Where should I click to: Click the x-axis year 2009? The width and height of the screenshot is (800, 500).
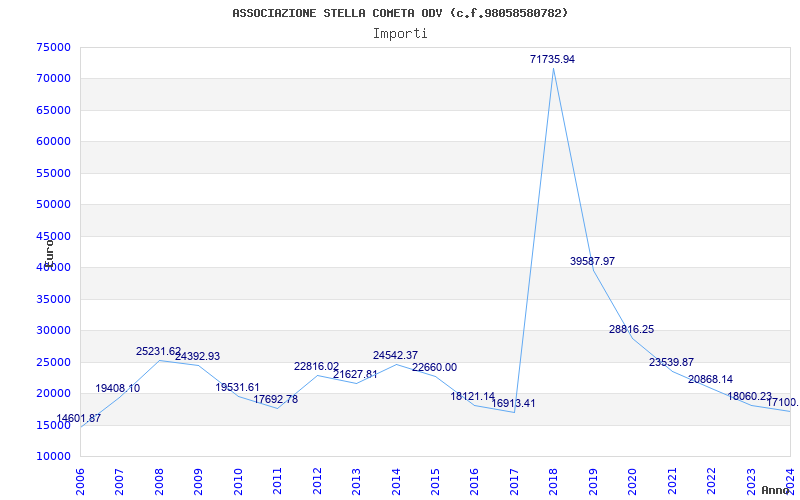(198, 481)
